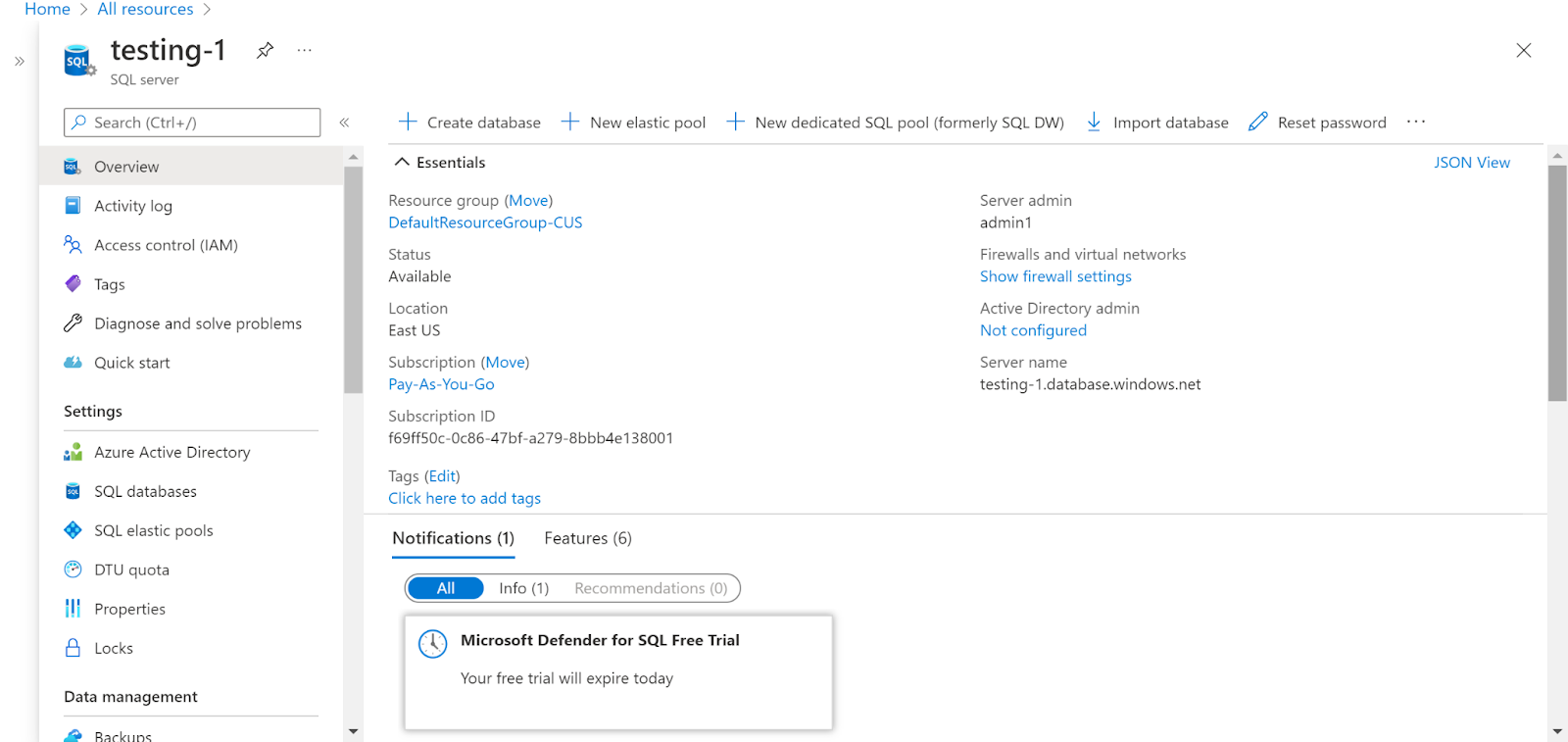Open Diagnose and solve problems wrench icon

tap(73, 323)
